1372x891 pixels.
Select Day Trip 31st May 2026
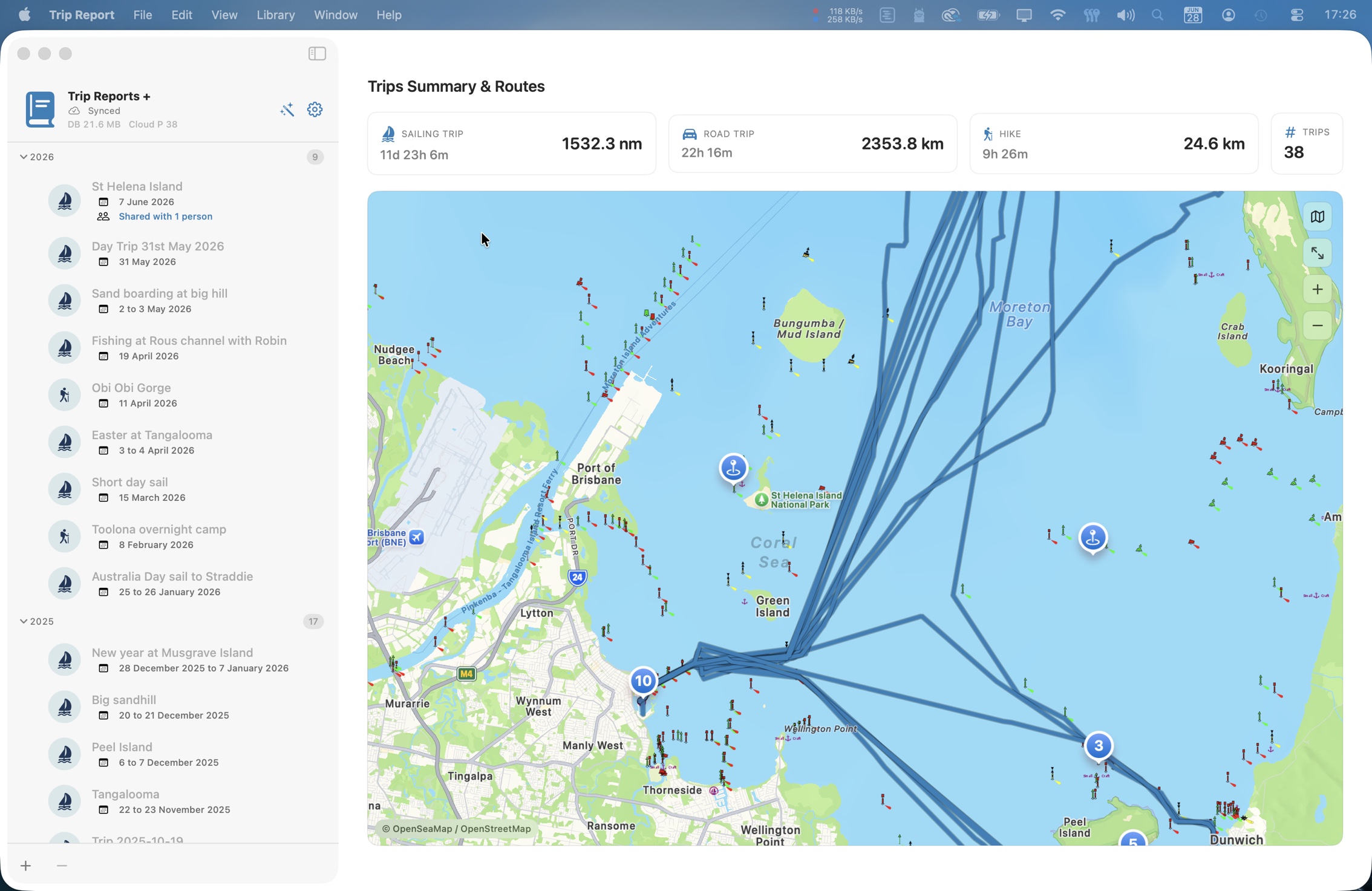click(x=173, y=253)
